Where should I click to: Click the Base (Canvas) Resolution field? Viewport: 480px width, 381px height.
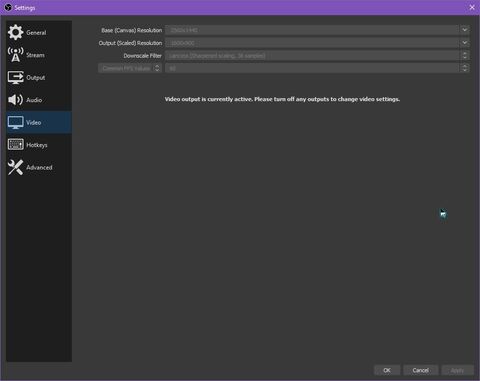pos(317,30)
